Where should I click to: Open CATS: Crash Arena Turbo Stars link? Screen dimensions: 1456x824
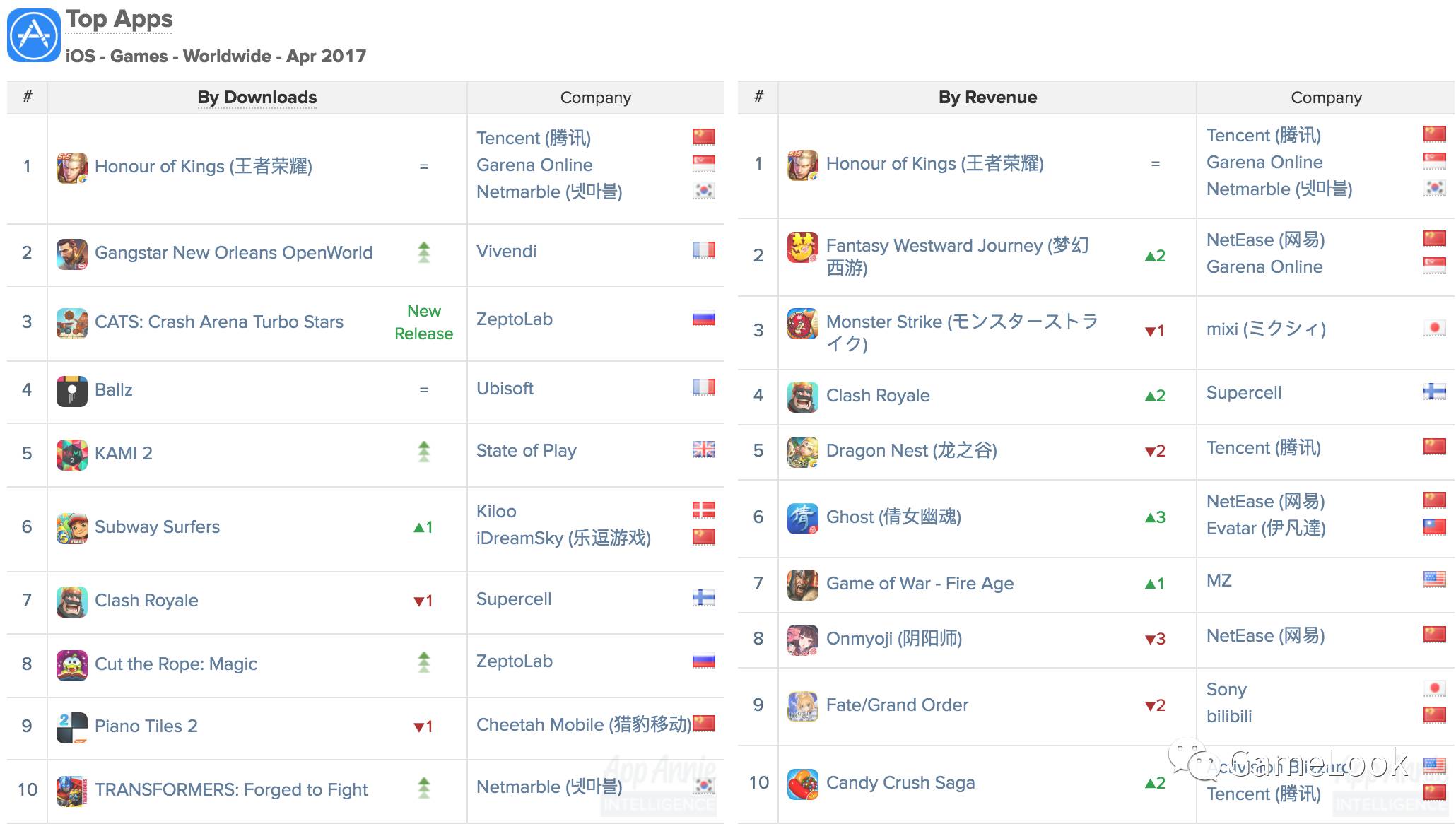(219, 322)
